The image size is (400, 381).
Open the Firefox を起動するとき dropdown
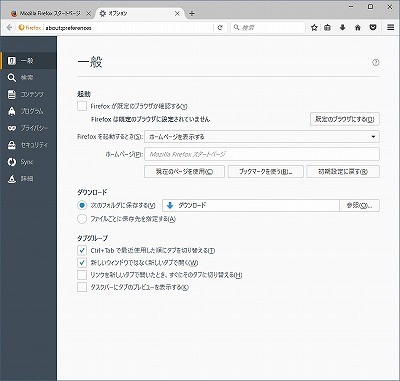[262, 137]
